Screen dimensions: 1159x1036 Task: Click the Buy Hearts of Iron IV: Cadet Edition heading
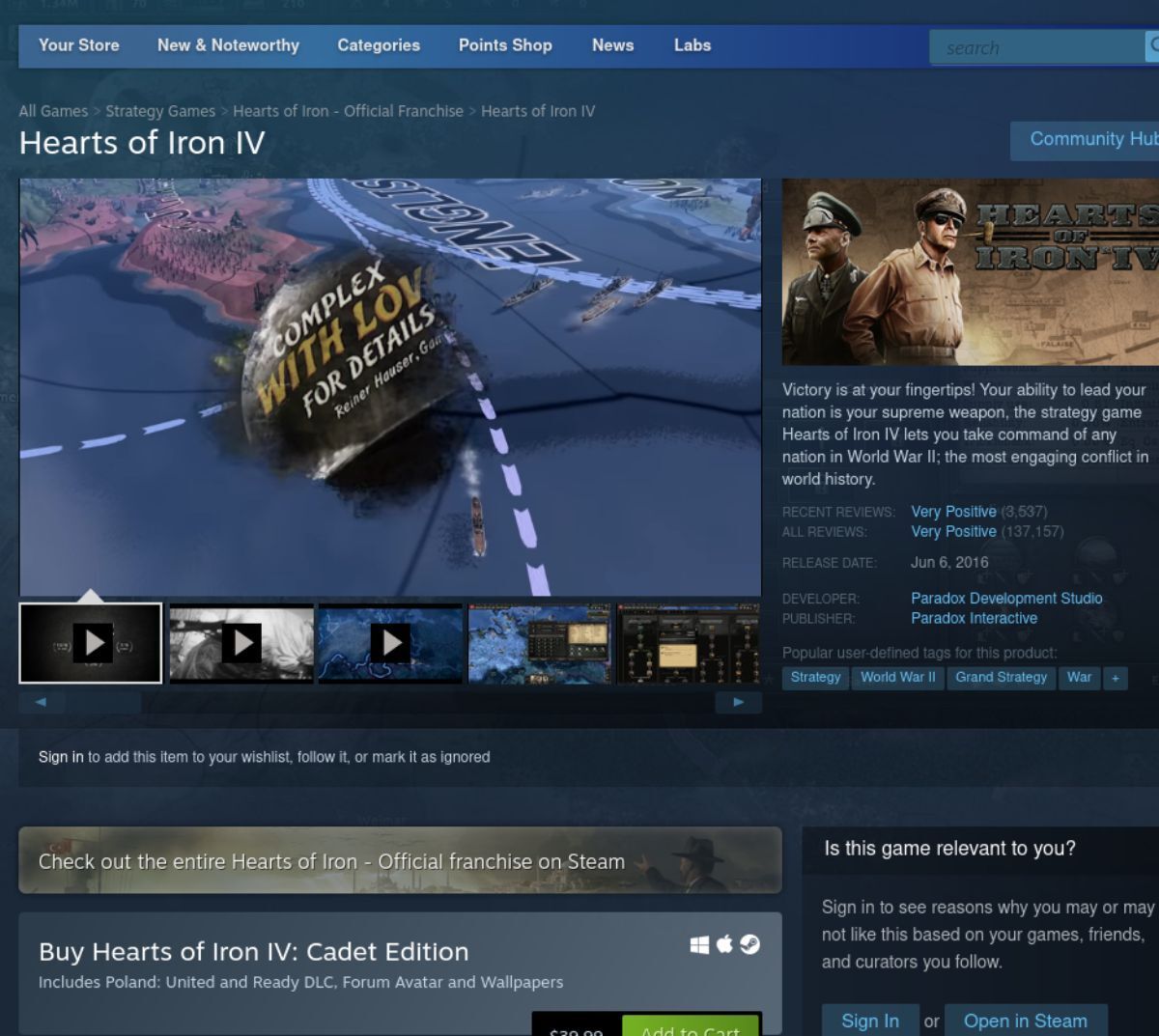click(x=254, y=952)
